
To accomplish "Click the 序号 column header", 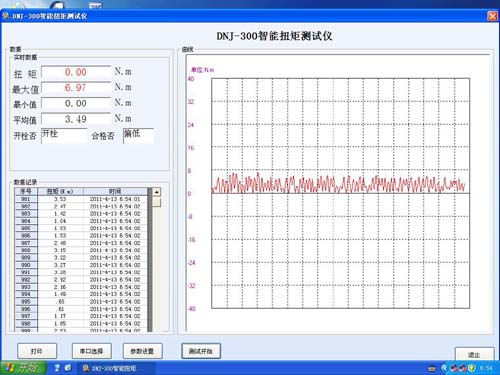I will click(x=26, y=191).
